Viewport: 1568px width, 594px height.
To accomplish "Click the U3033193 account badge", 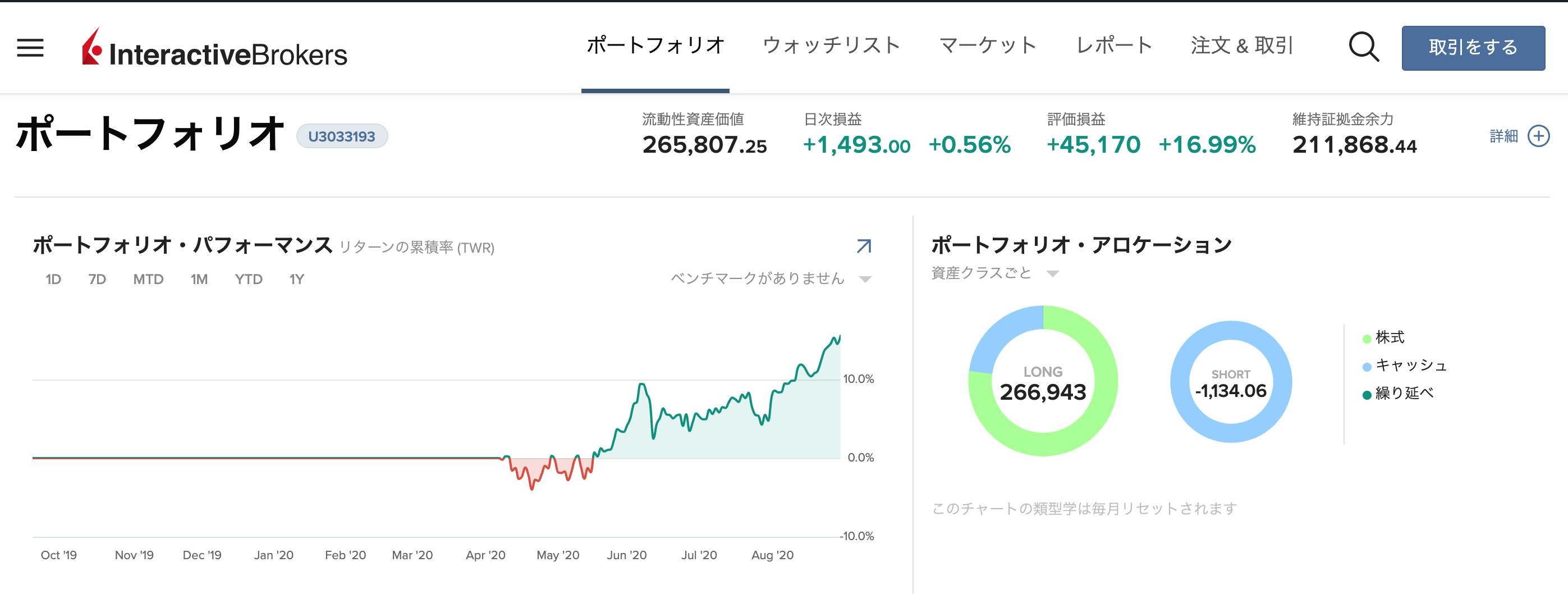I will [x=343, y=136].
